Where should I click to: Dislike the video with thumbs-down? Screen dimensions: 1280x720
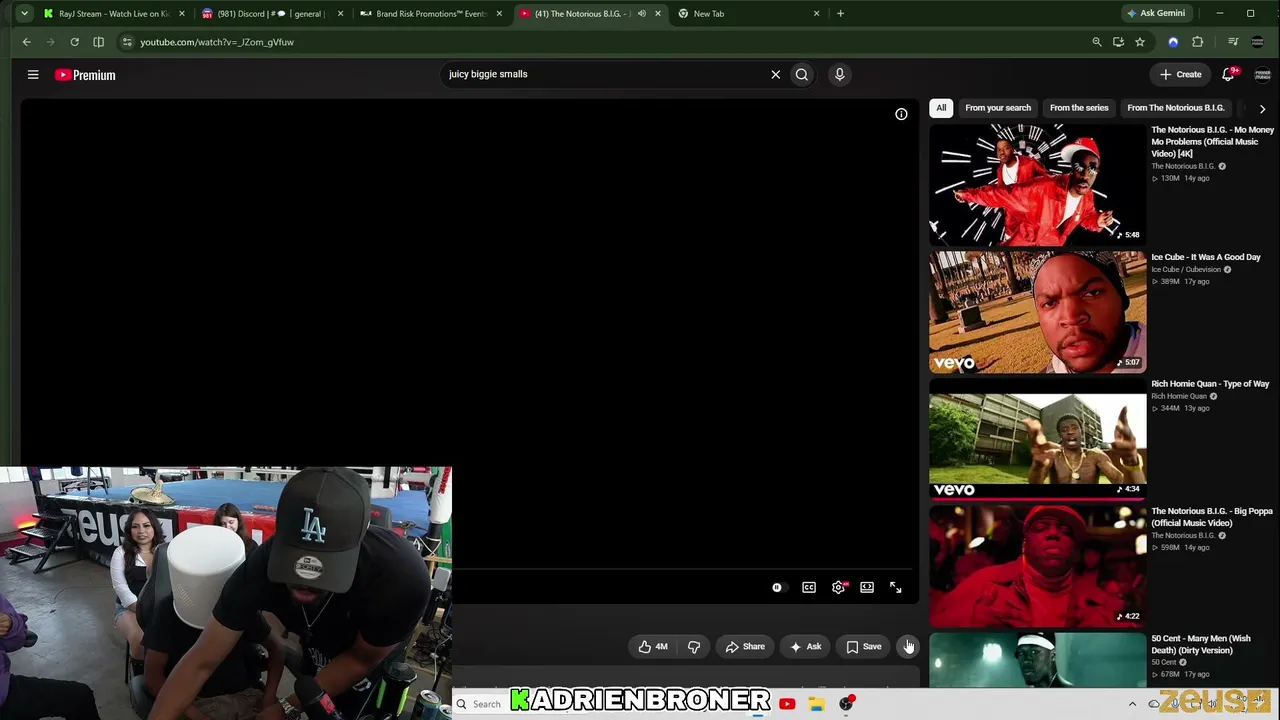[x=694, y=647]
